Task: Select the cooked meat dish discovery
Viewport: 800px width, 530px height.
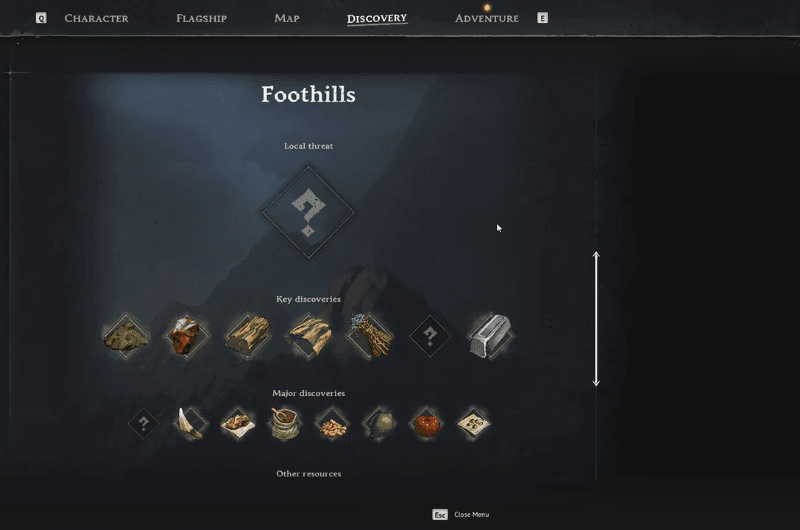Action: point(238,423)
